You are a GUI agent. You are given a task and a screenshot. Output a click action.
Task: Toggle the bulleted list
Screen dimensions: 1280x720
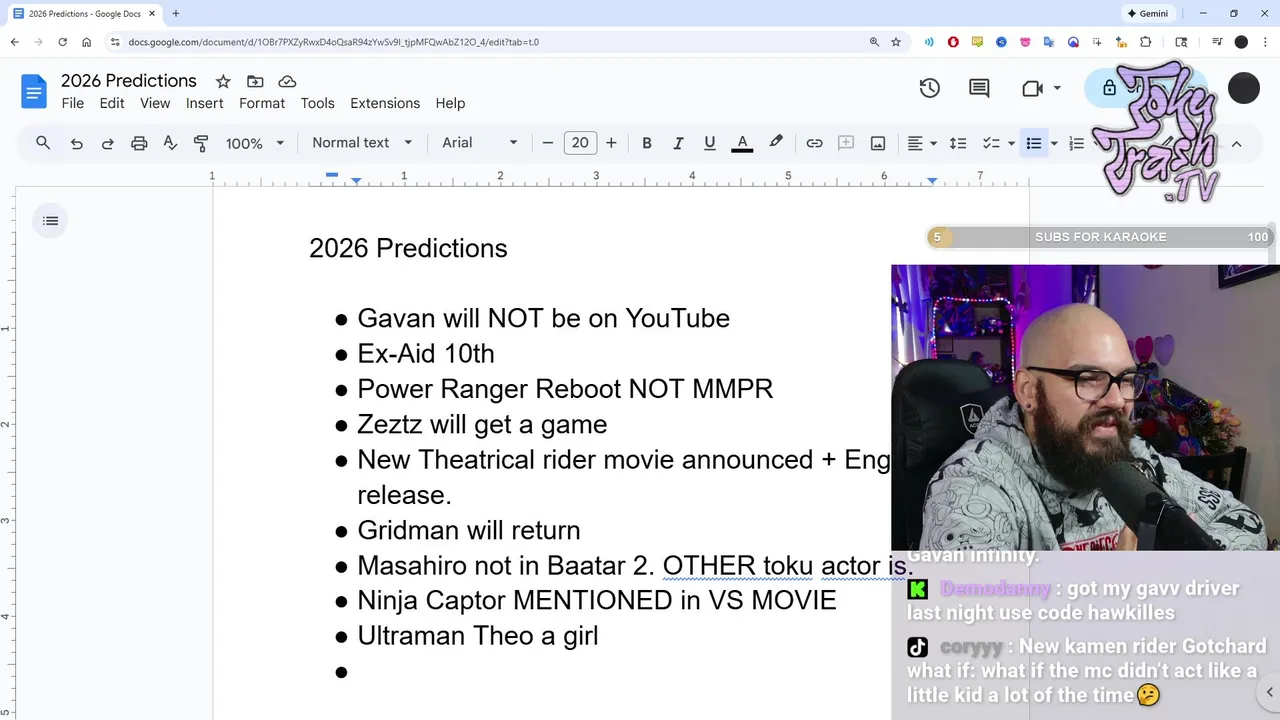pos(1034,143)
